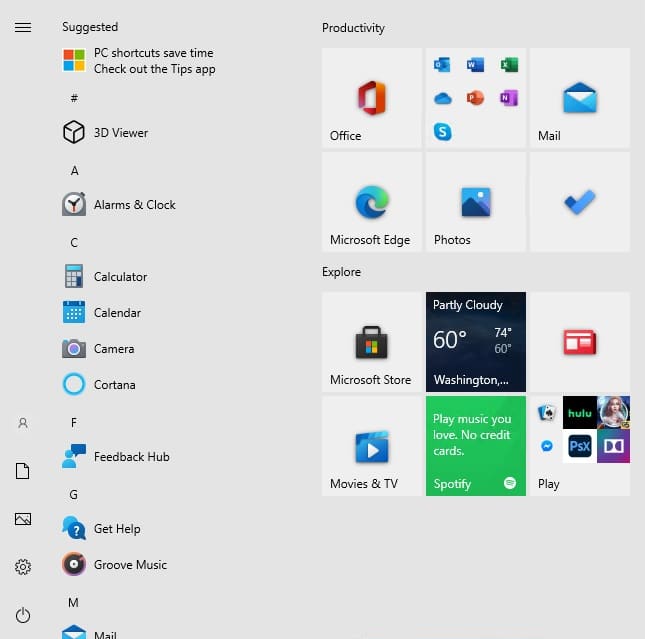Open the Mail tile in Productivity
The image size is (645, 639).
(x=580, y=98)
